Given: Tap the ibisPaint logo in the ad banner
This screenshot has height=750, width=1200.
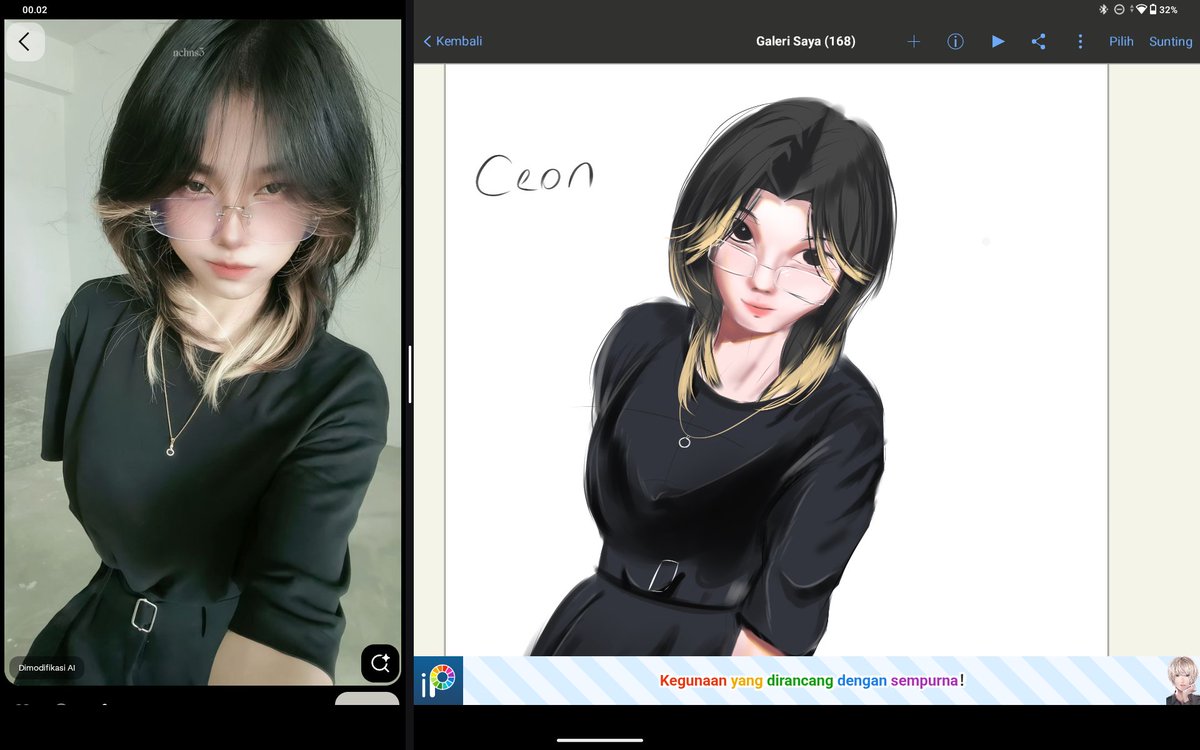Looking at the screenshot, I should (x=438, y=680).
